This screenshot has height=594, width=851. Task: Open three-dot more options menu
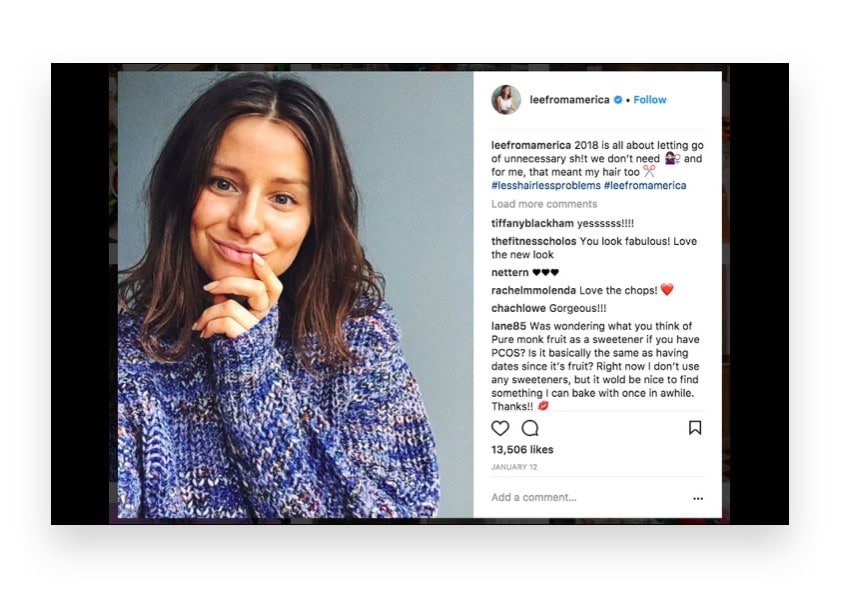pos(698,498)
